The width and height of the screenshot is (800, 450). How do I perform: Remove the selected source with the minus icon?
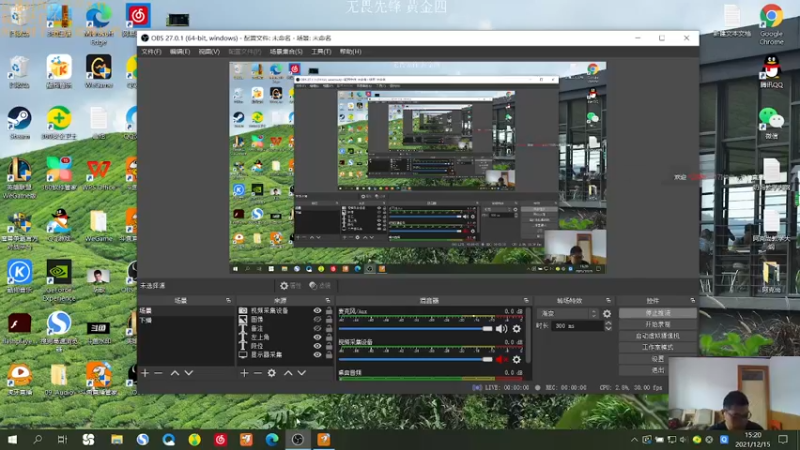click(258, 373)
